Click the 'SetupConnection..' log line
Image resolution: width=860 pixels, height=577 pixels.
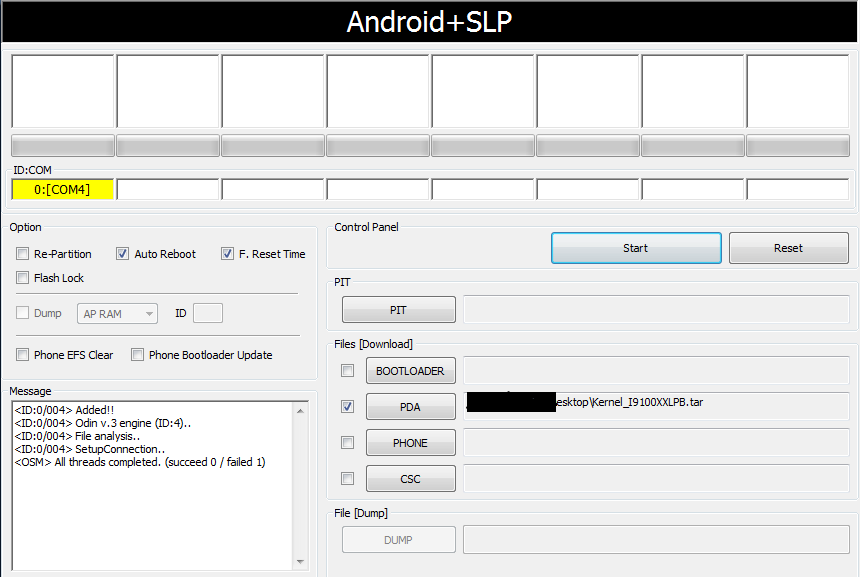[90, 449]
